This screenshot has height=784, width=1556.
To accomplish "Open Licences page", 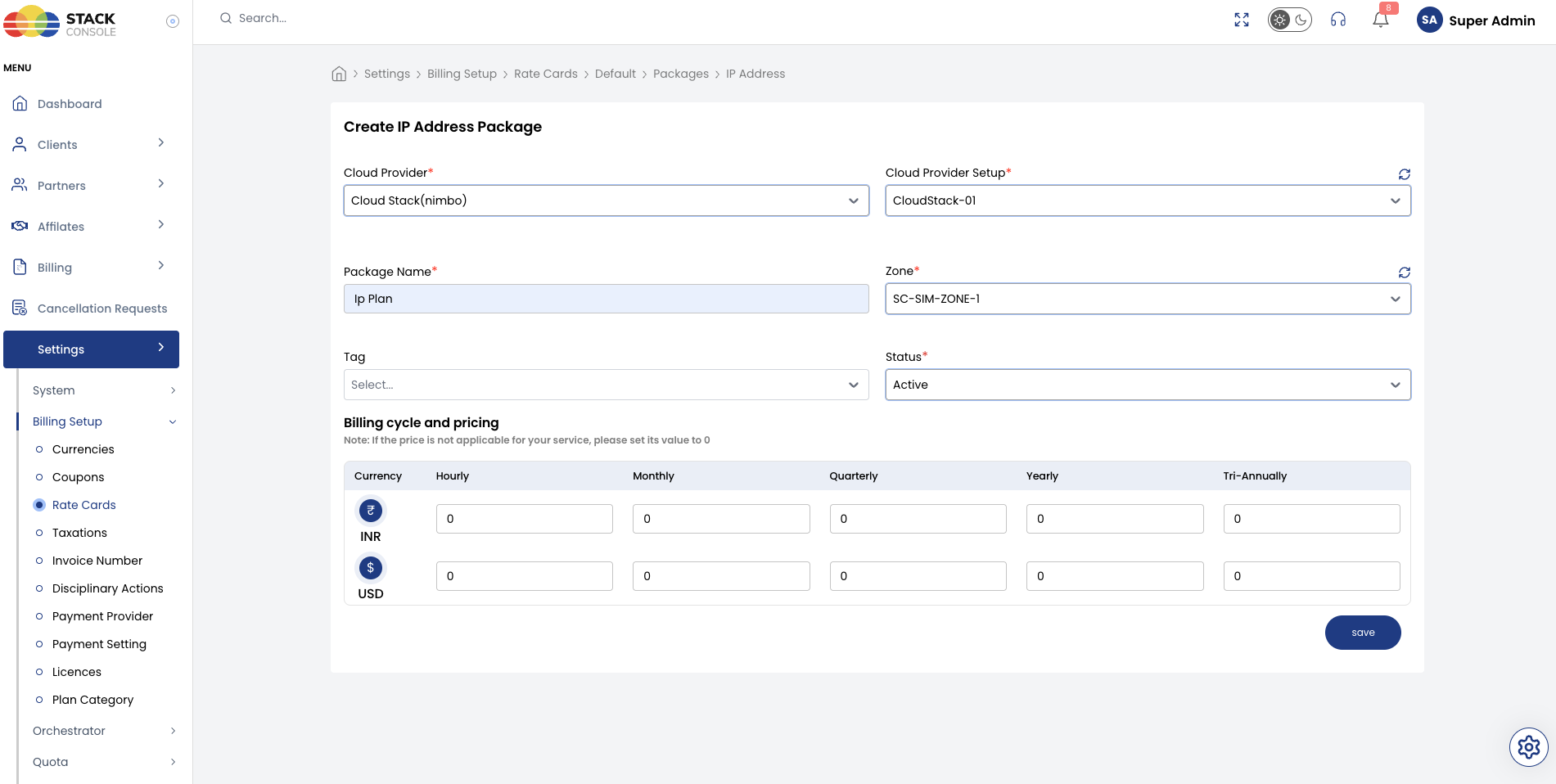I will [x=76, y=672].
